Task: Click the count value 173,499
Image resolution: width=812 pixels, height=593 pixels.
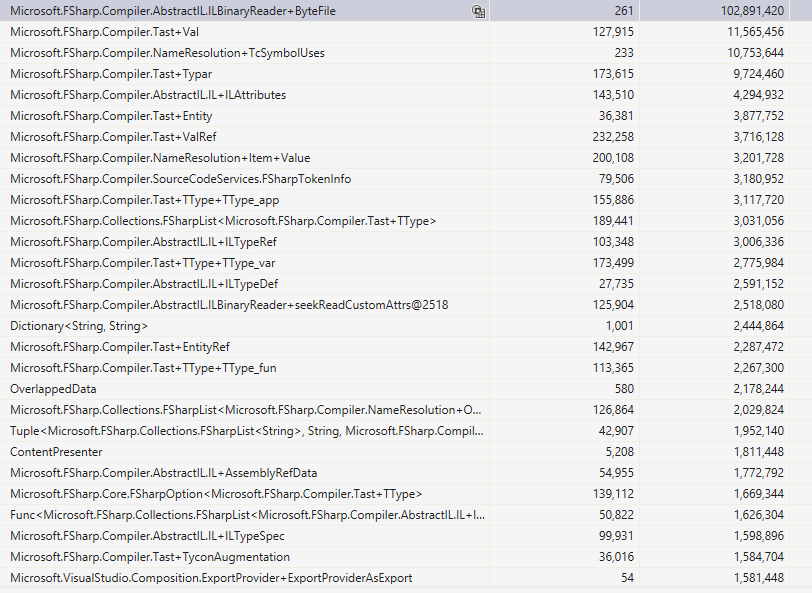Action: [x=613, y=263]
